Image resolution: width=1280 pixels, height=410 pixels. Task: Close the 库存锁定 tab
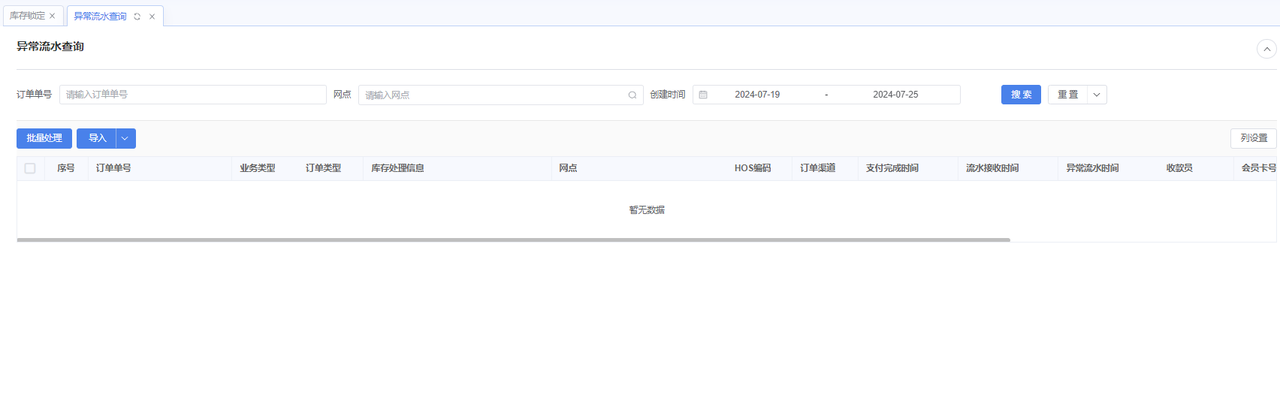click(52, 16)
